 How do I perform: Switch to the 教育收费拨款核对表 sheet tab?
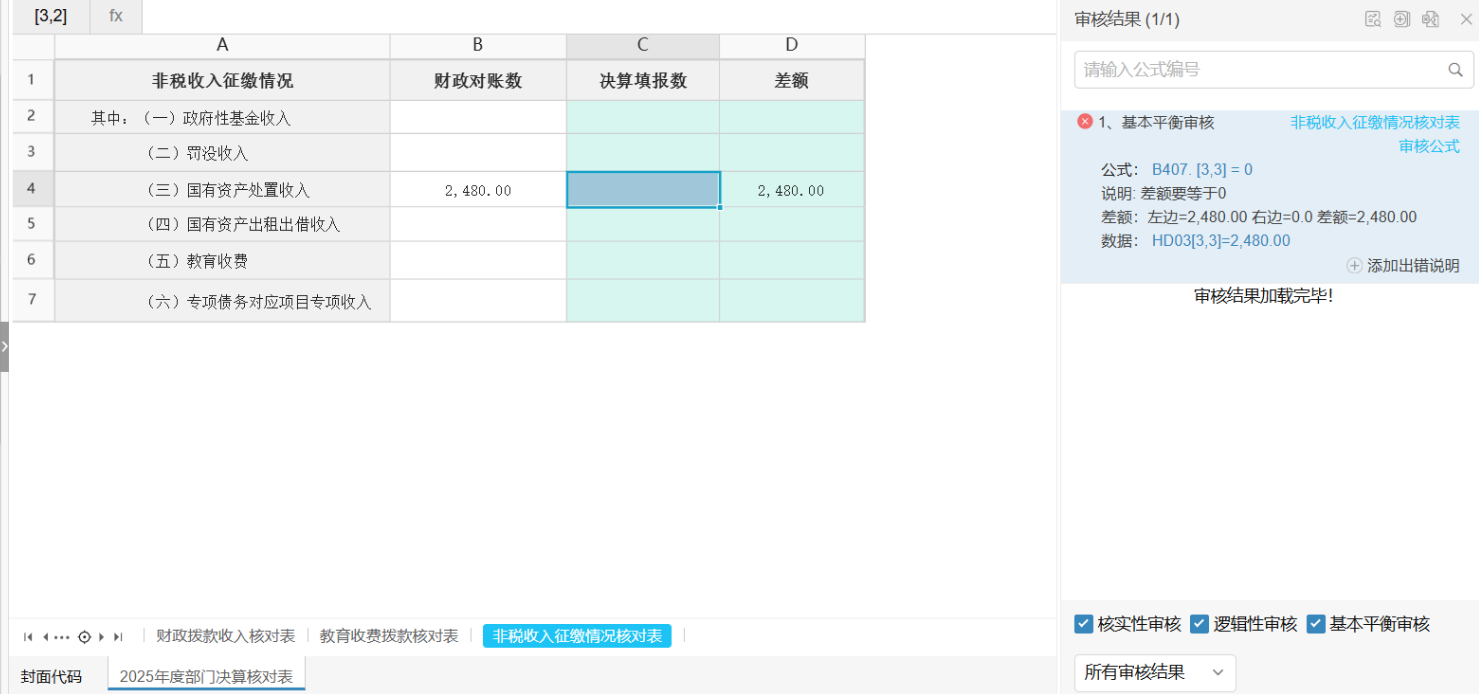(x=389, y=636)
